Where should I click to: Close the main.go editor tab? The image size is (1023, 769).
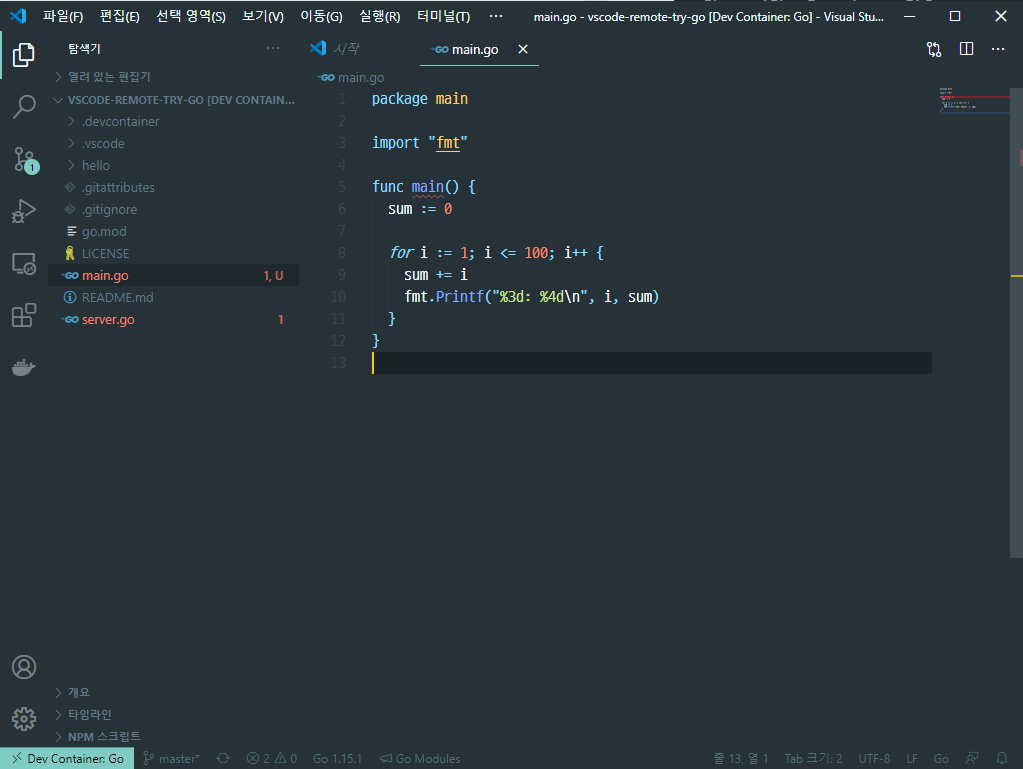pyautogui.click(x=523, y=49)
